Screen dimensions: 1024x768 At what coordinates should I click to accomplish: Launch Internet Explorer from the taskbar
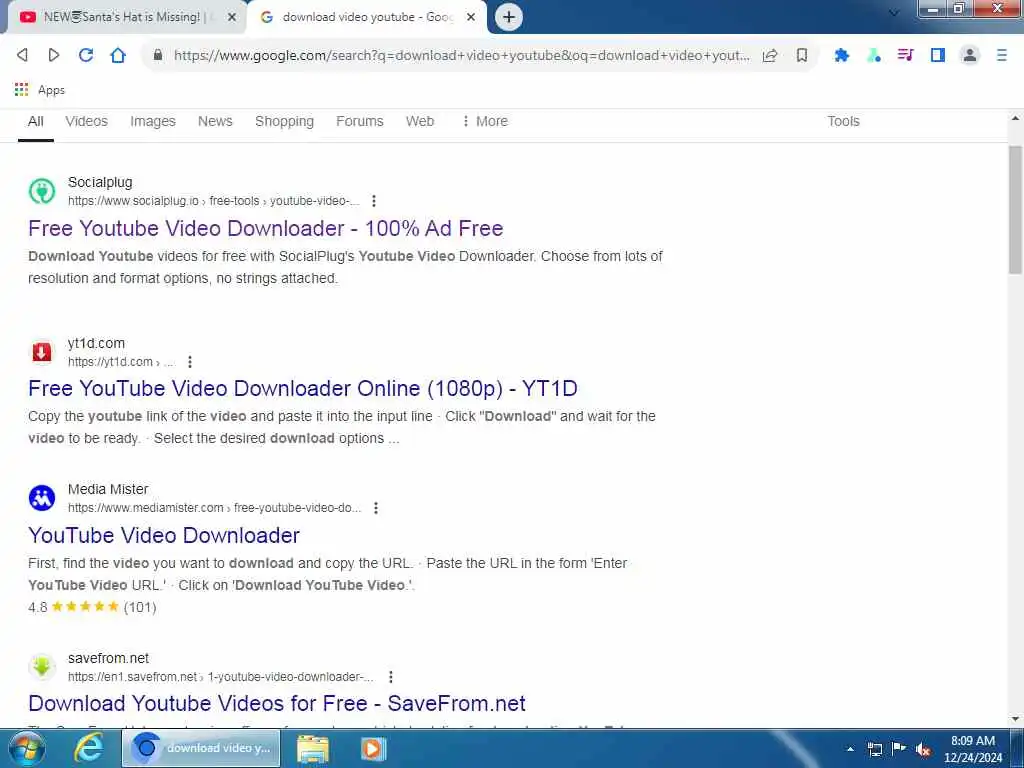[89, 748]
